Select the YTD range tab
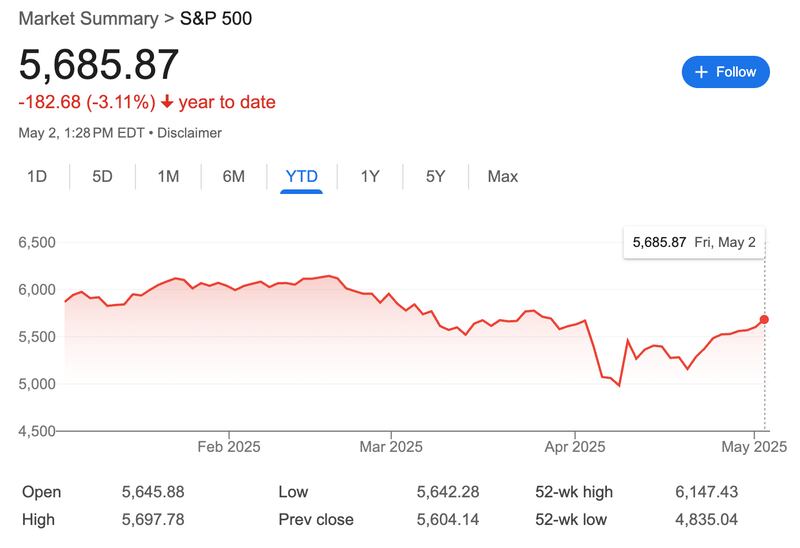Screen dimensions: 800x548 coord(301,177)
